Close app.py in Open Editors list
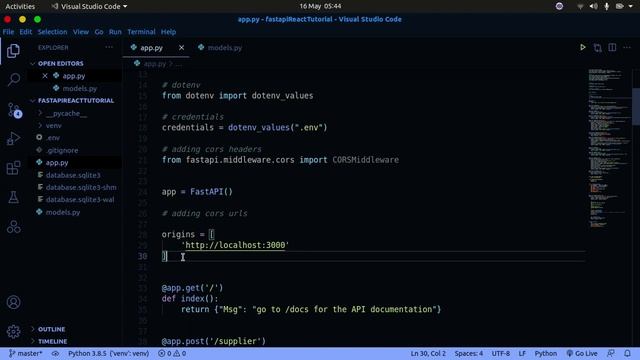 coord(45,76)
